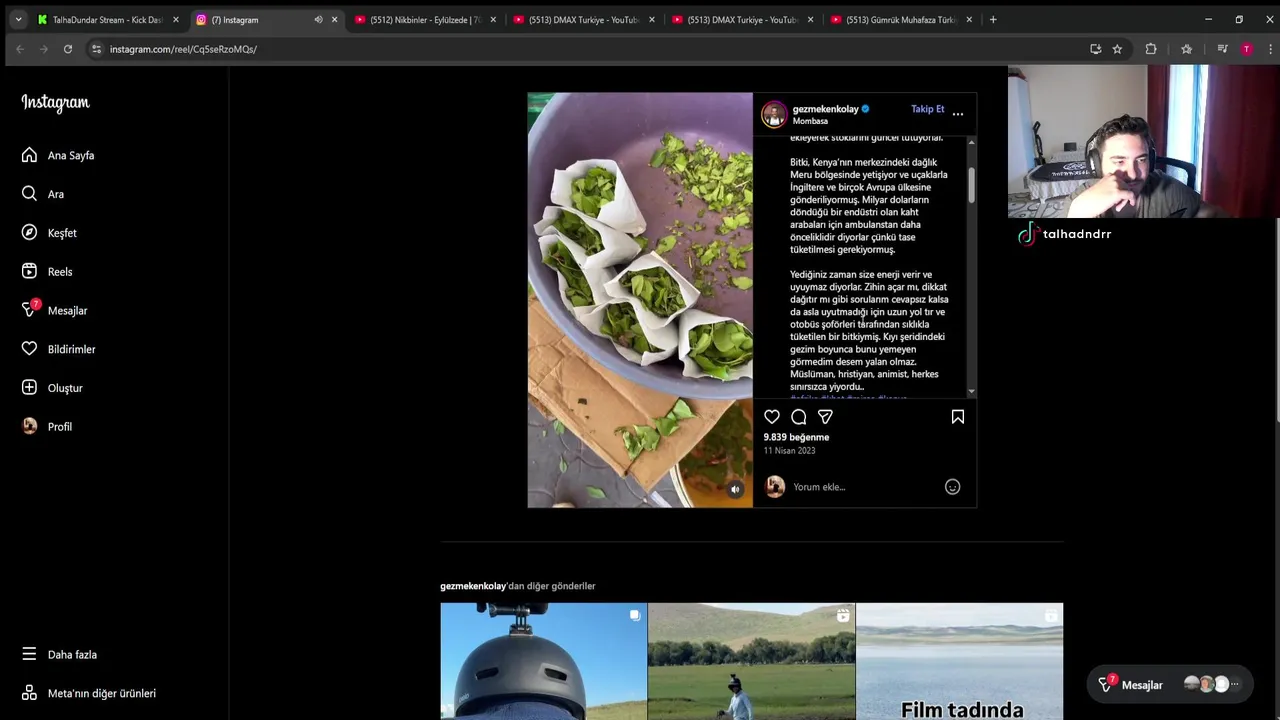Open floating Mesajlar chat widget

click(1169, 685)
